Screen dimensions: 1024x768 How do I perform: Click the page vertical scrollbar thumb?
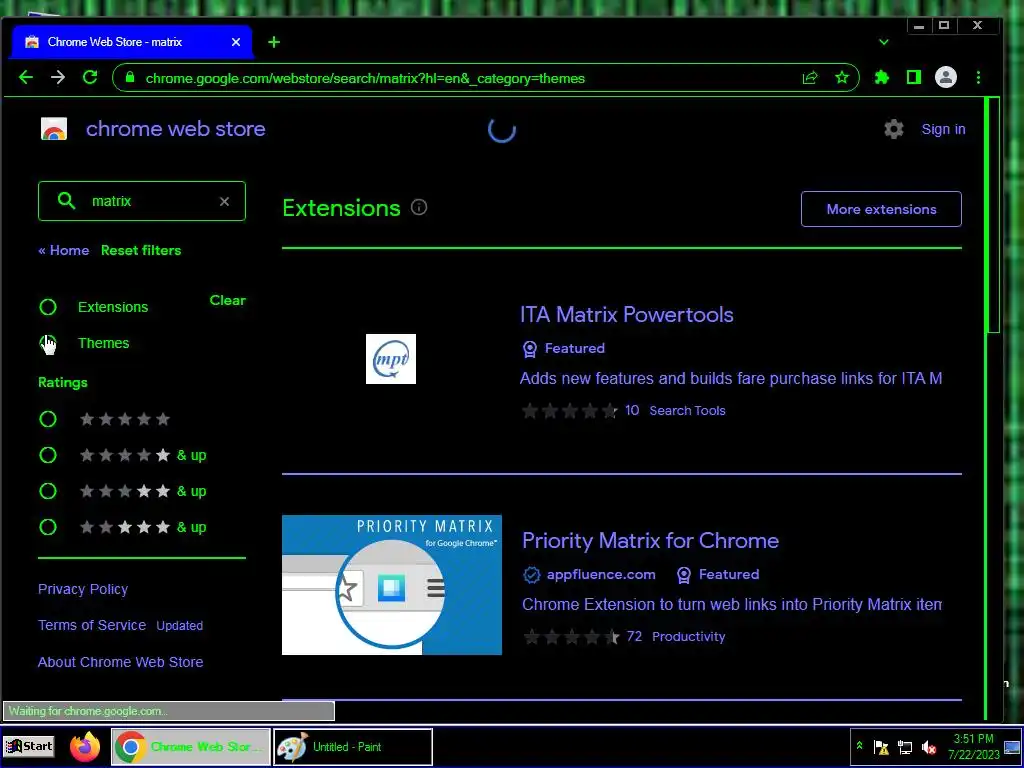[993, 216]
